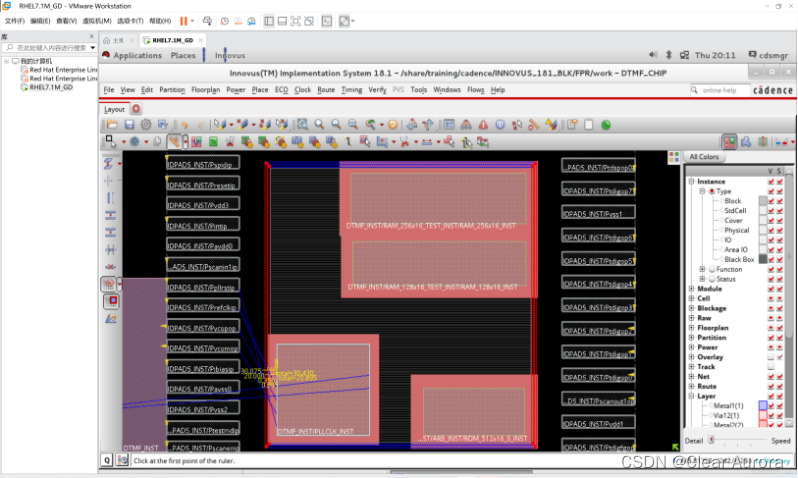Expand the Module tree node
The height and width of the screenshot is (478, 798).
click(x=692, y=289)
